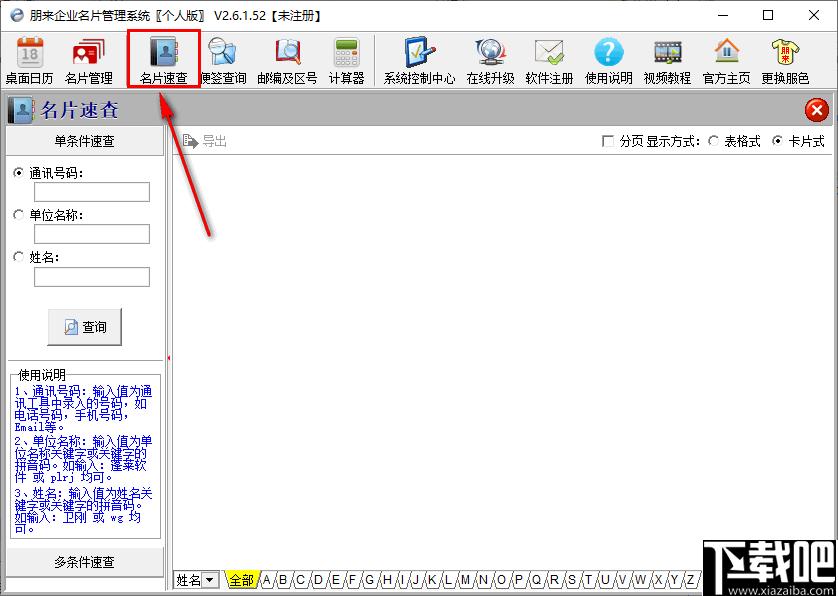The height and width of the screenshot is (596, 838).
Task: Maximize the application window
Action: click(768, 15)
